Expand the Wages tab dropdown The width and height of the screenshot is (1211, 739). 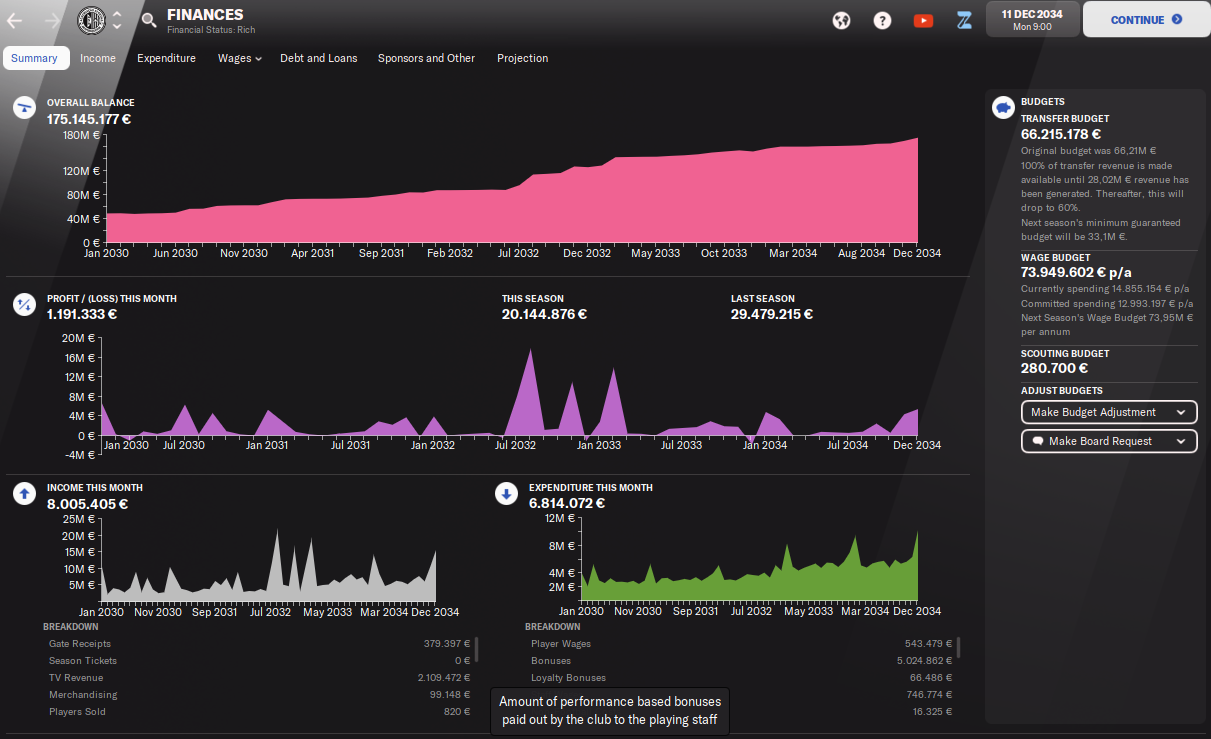[x=239, y=58]
